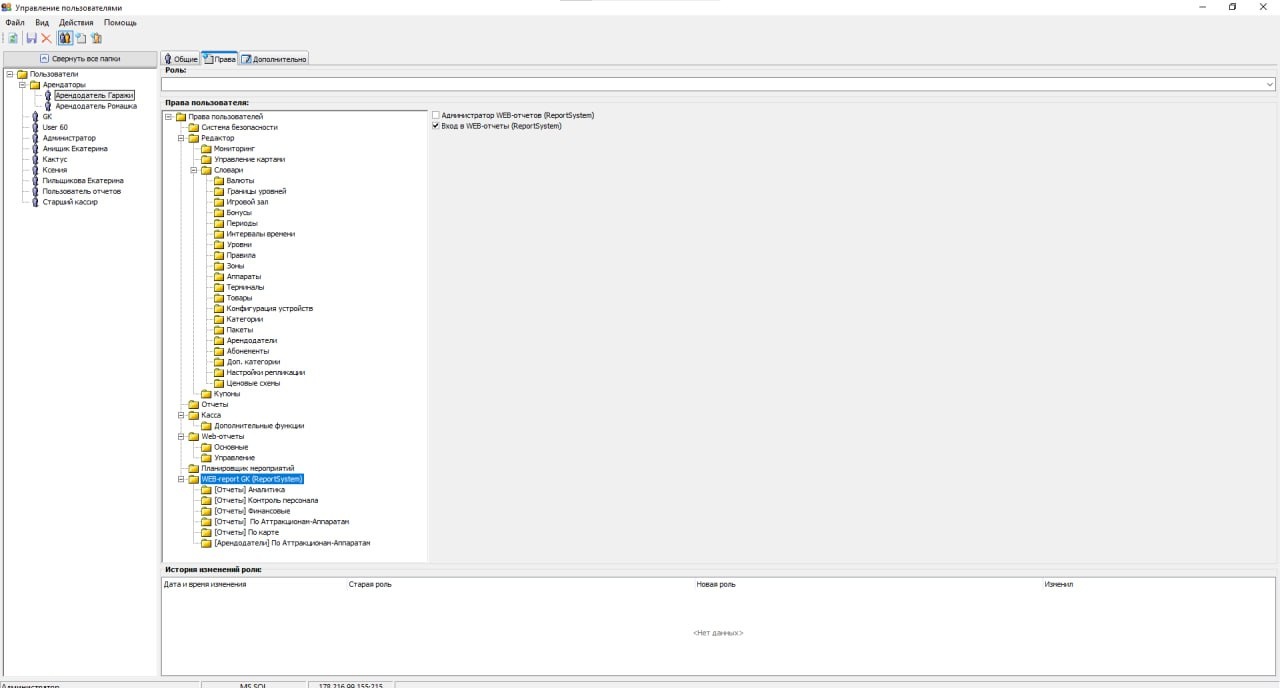Screen dimensions: 1280x688
Task: Open the Роль dropdown list
Action: coord(1270,85)
